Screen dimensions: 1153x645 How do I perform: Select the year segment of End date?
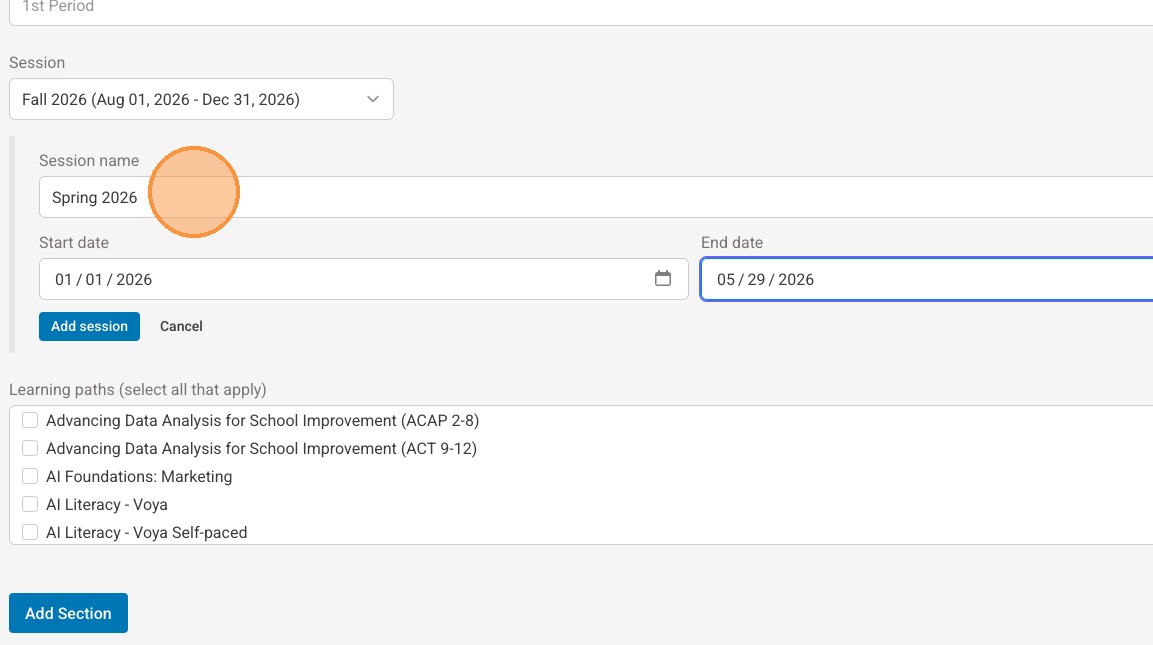pos(796,280)
